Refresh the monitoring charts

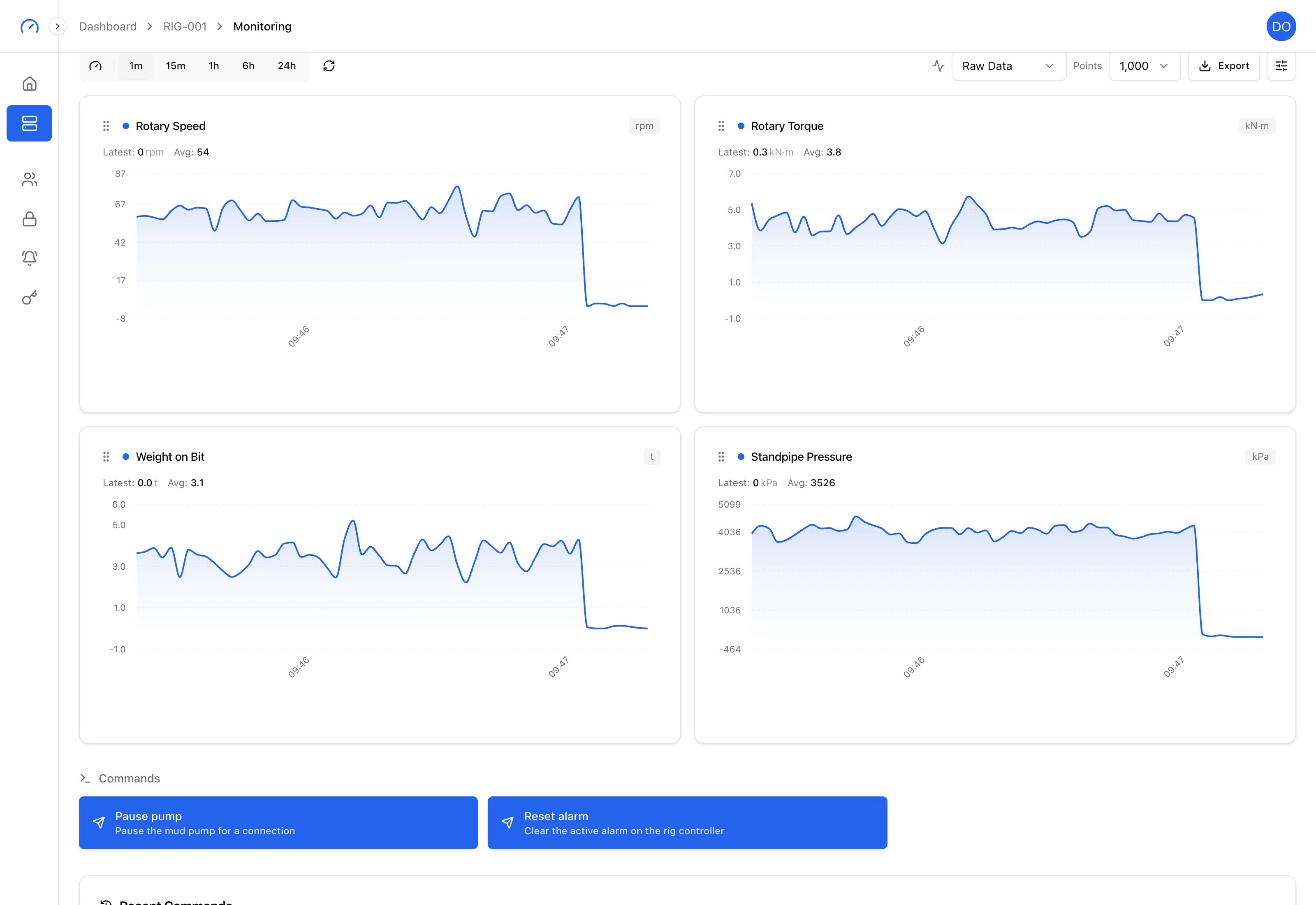pyautogui.click(x=329, y=66)
